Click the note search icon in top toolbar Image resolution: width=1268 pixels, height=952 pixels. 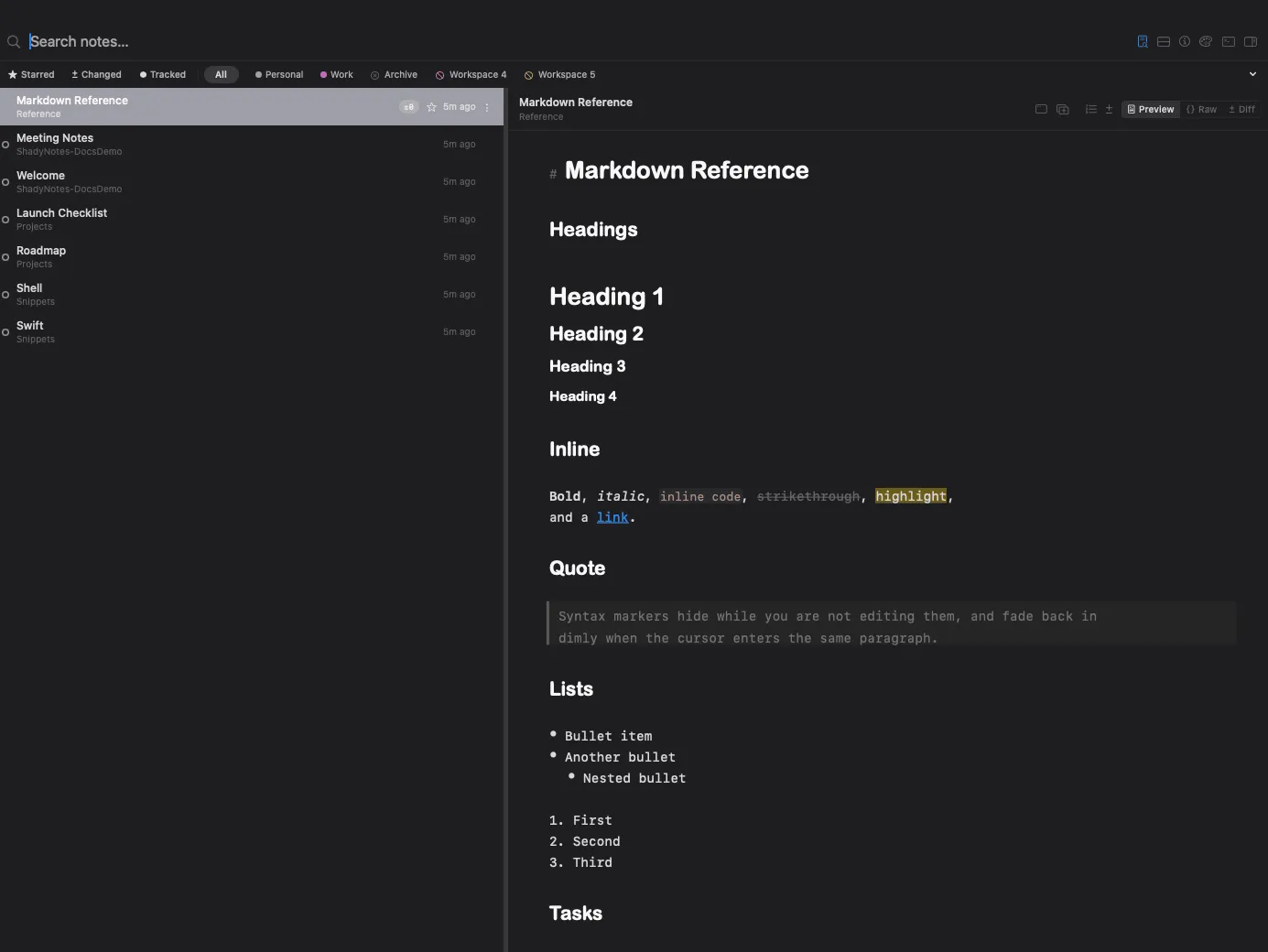coord(1143,41)
